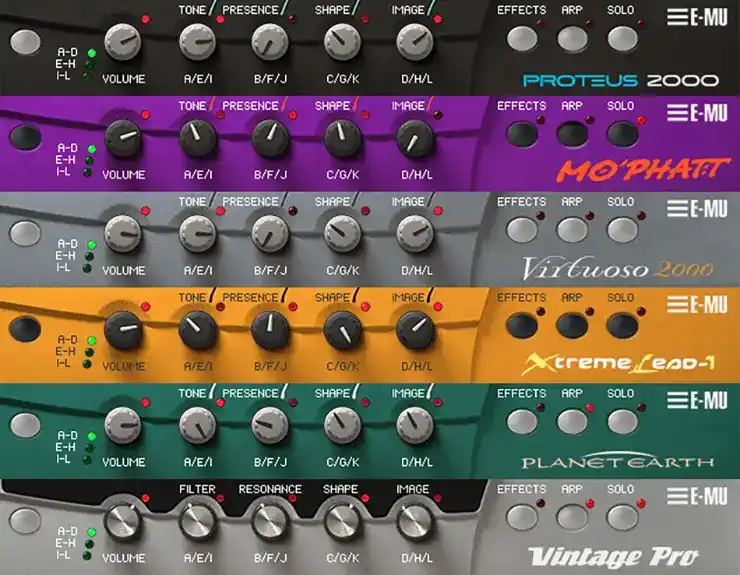Click the Proteus 2000 B/F/J Presence knob
This screenshot has height=575, width=740.
[x=270, y=42]
